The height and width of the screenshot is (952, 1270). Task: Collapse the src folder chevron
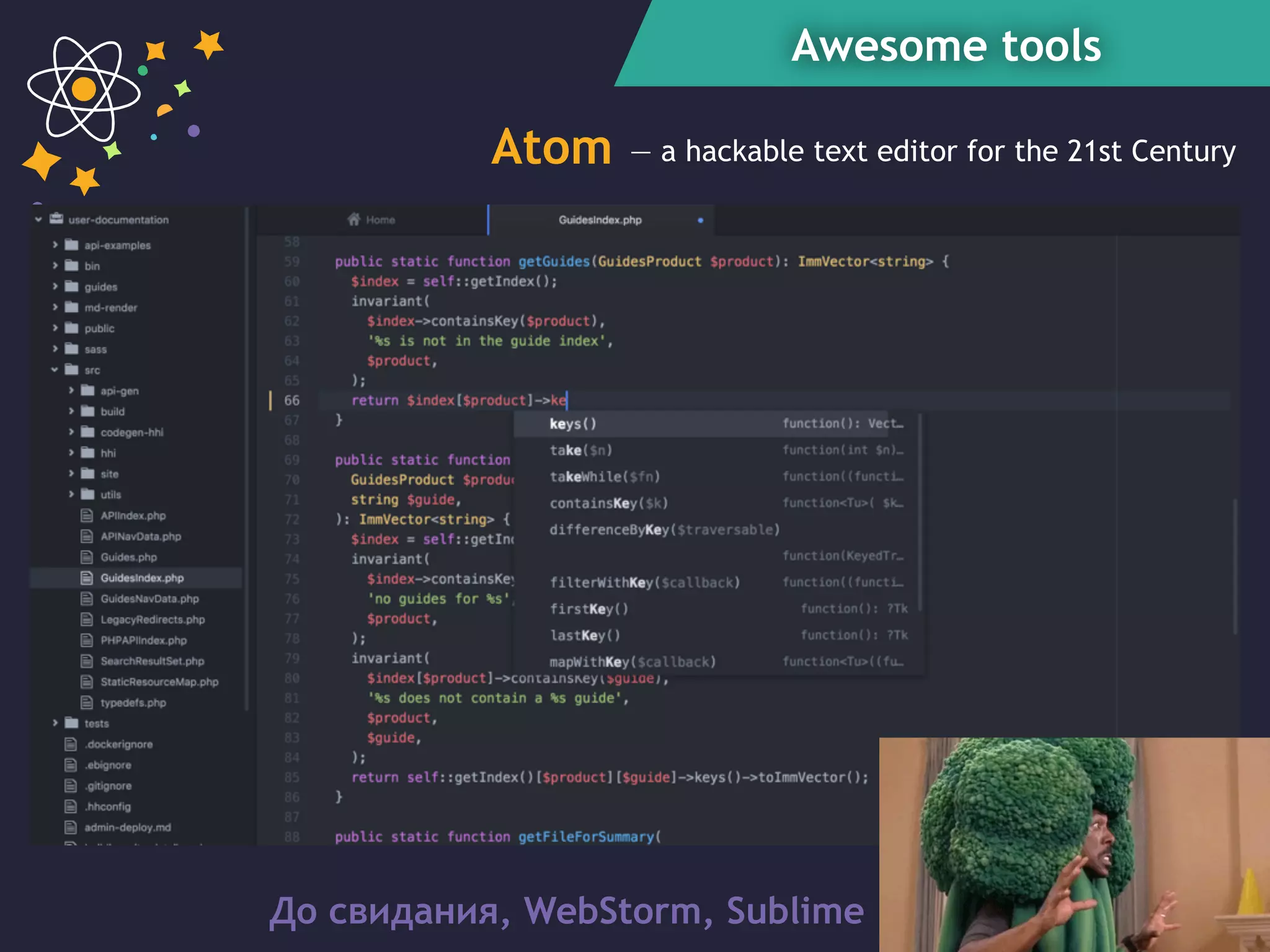(55, 369)
